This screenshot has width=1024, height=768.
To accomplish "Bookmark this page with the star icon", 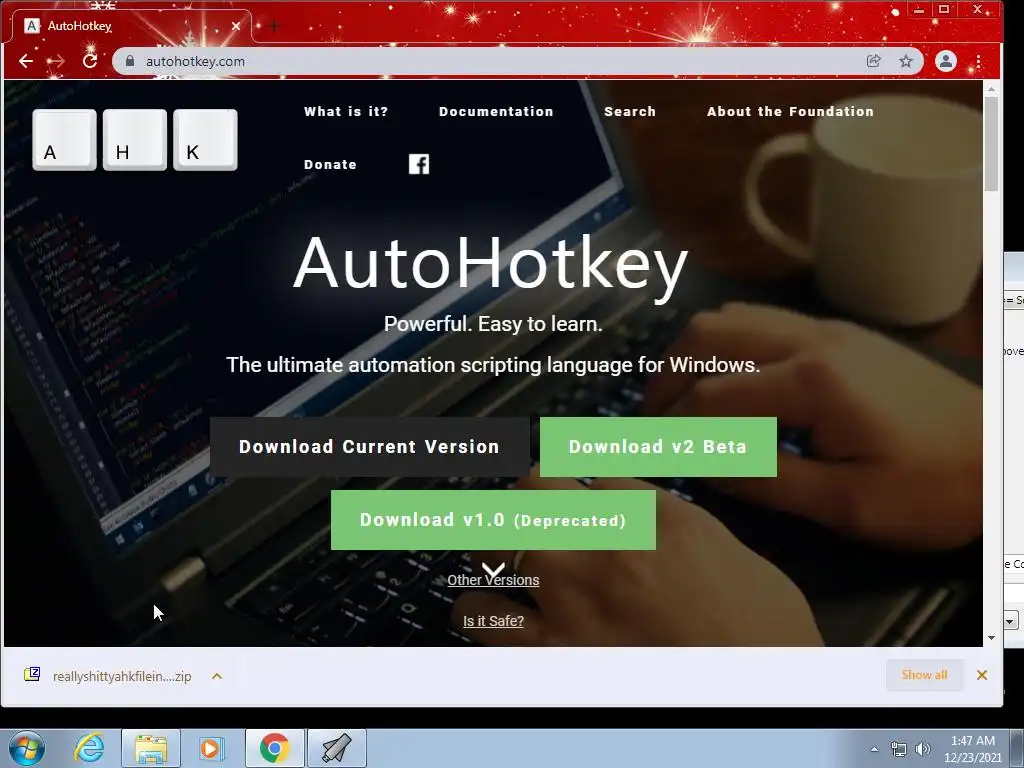I will (x=906, y=61).
